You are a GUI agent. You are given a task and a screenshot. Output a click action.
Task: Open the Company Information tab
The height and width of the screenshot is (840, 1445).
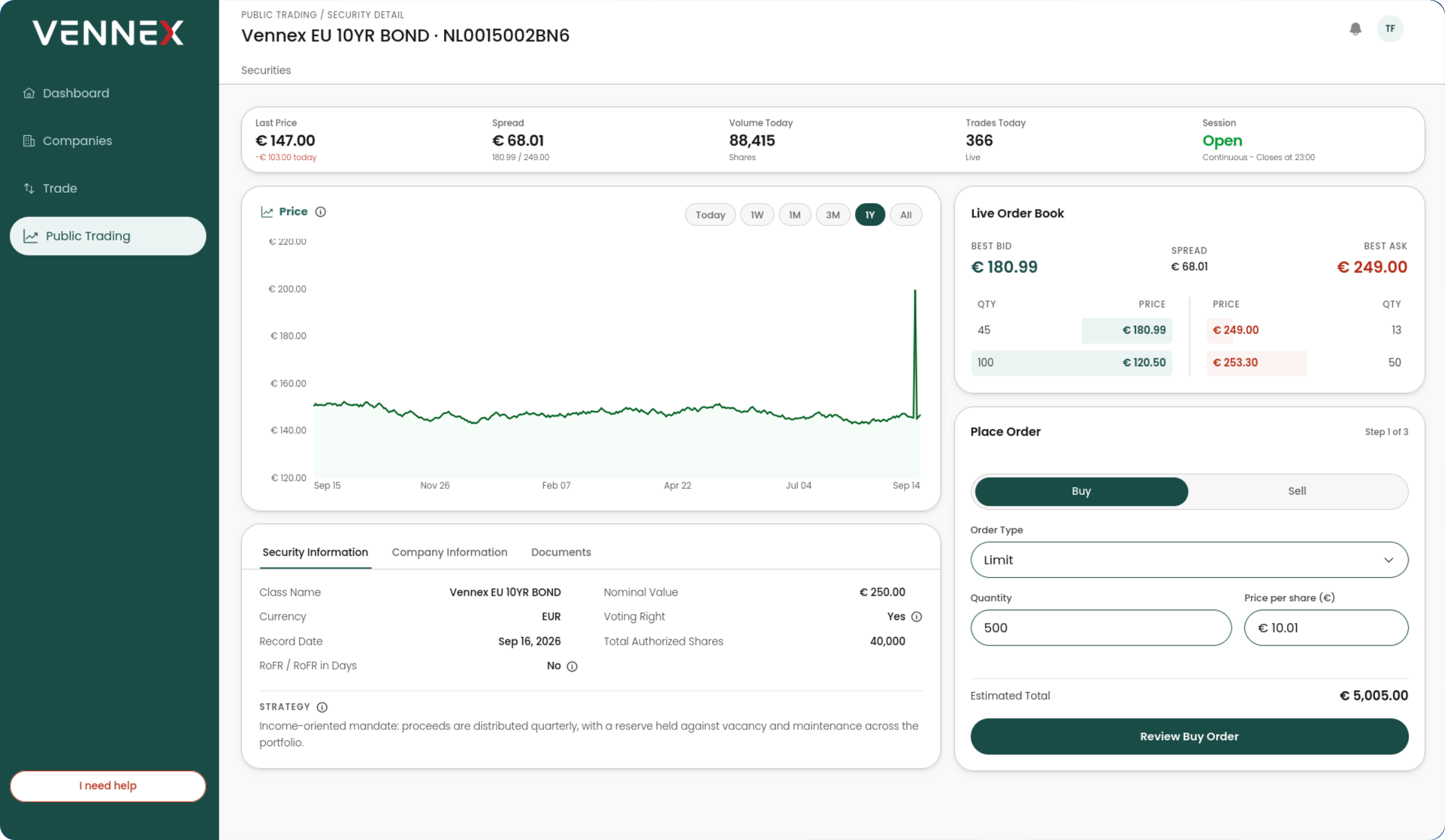pyautogui.click(x=449, y=552)
